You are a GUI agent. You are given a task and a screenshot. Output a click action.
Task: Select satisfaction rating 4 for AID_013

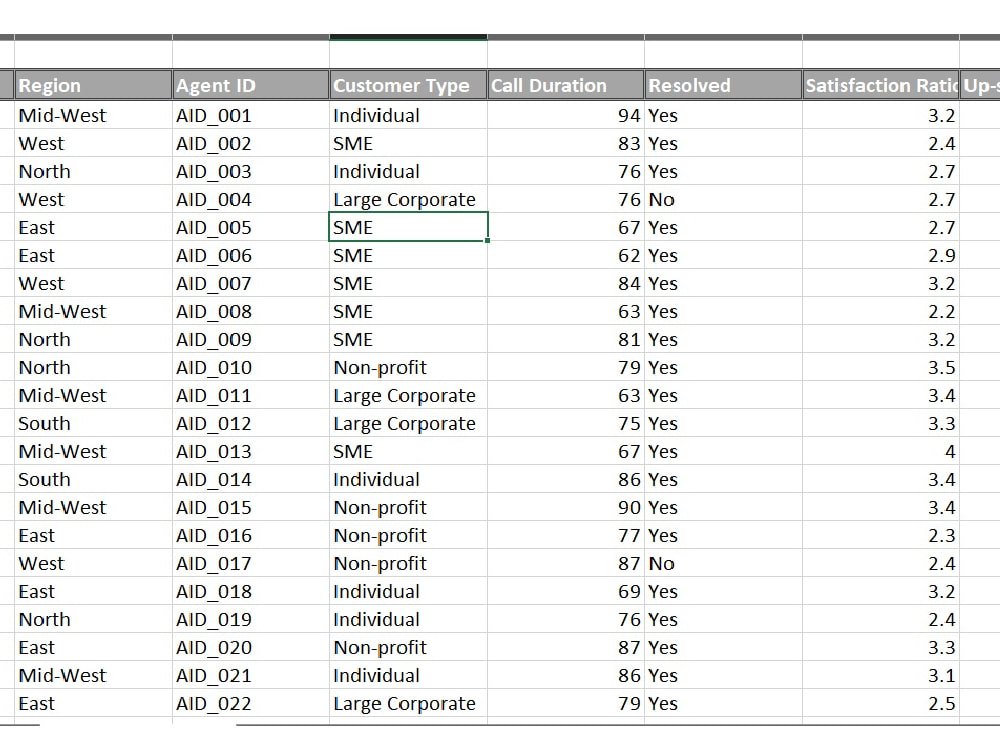coord(881,452)
